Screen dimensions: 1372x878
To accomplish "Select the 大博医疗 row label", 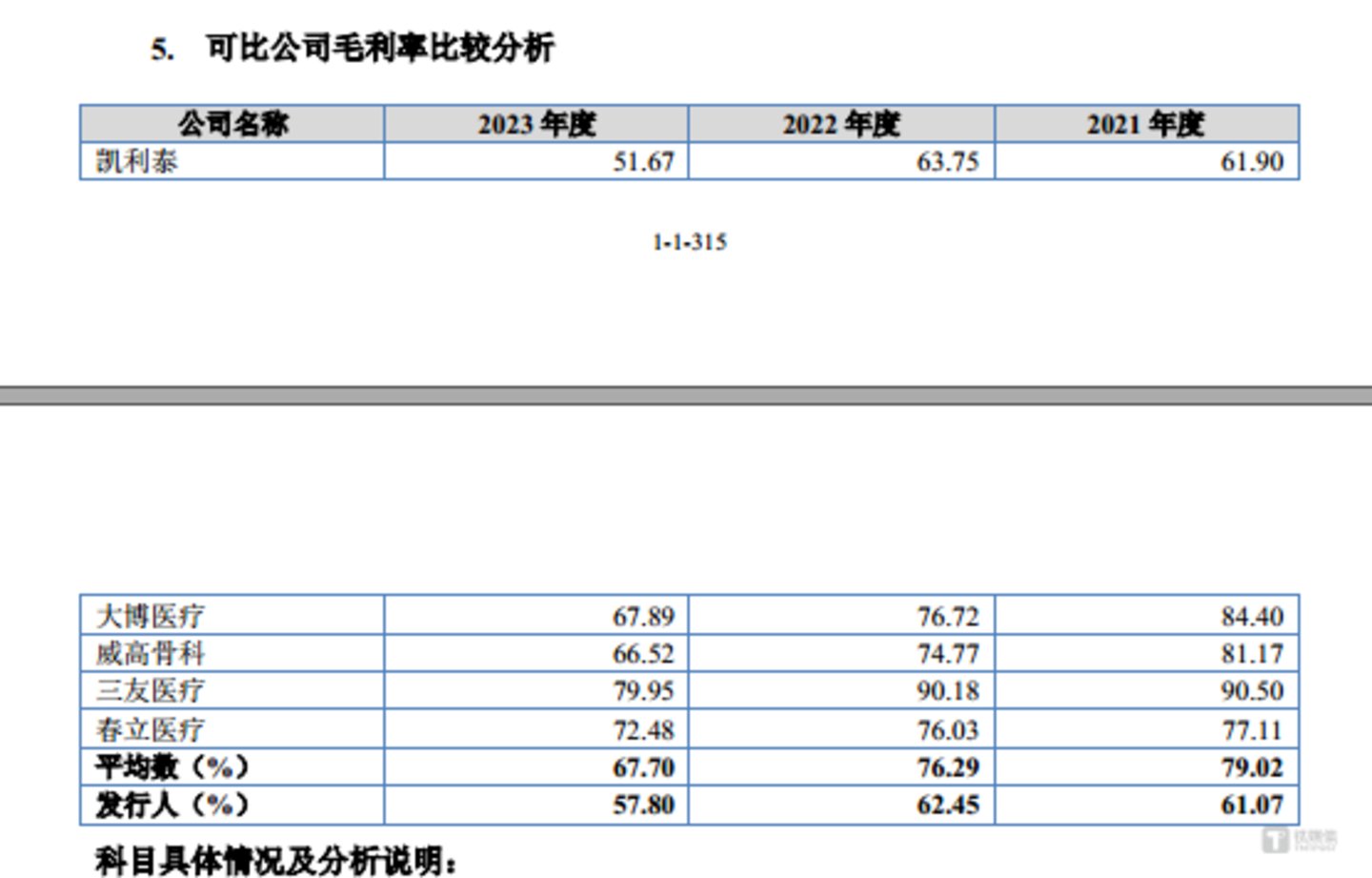I will pos(151,616).
